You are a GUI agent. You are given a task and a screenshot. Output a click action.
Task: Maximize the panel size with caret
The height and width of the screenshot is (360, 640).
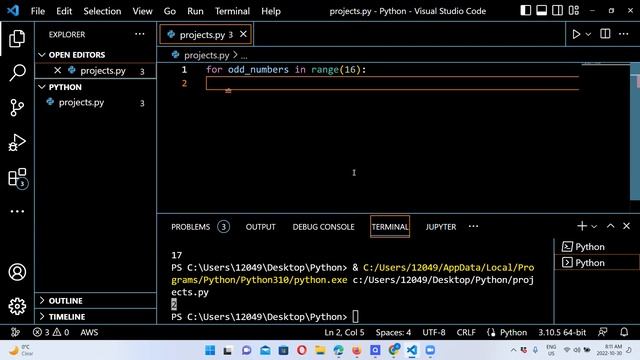tap(611, 226)
